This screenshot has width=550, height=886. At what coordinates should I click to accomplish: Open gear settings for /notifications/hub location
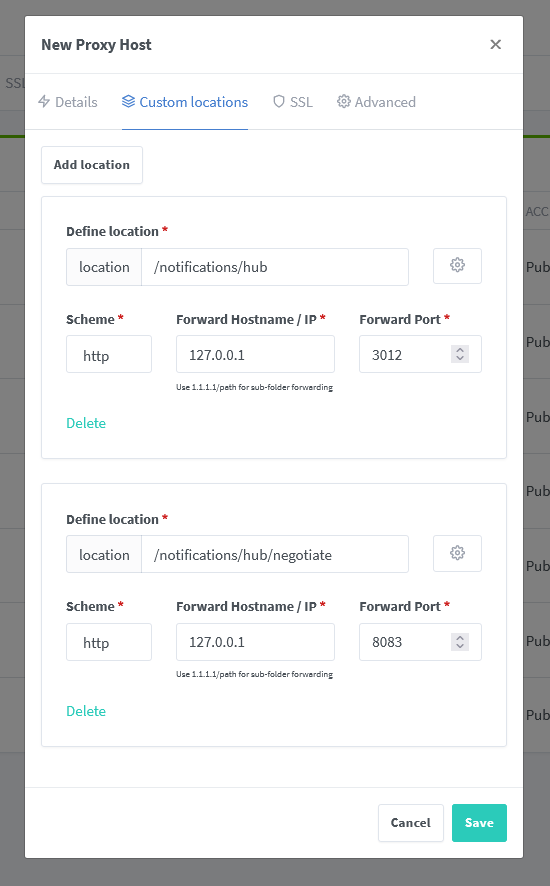pyautogui.click(x=457, y=265)
